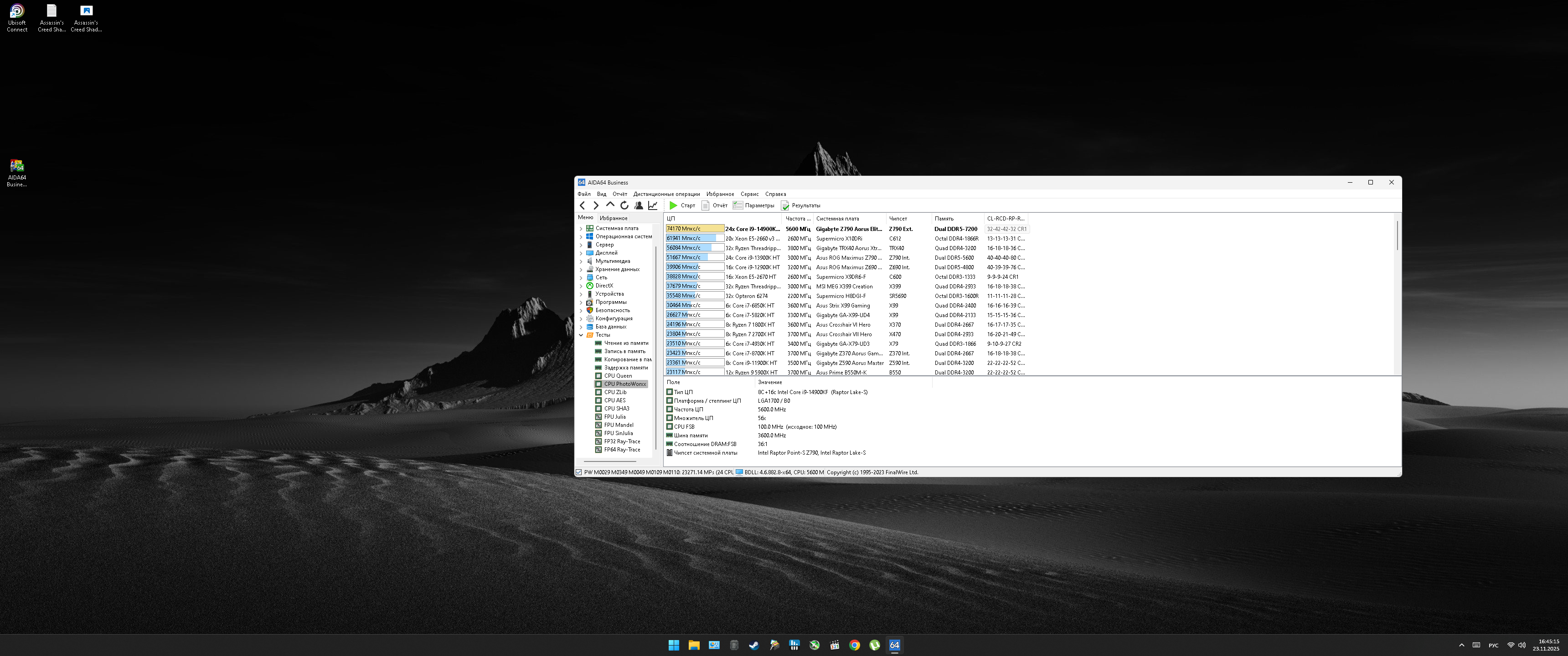Expand the Системная плата tree node

pyautogui.click(x=581, y=228)
